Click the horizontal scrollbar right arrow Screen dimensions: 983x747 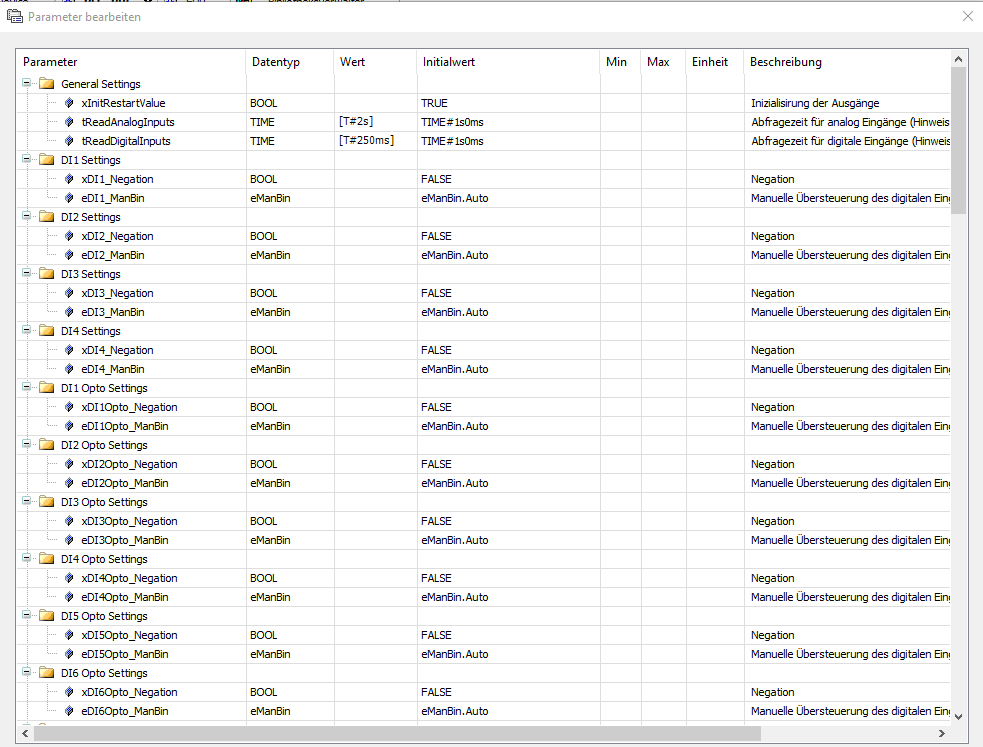tap(942, 733)
